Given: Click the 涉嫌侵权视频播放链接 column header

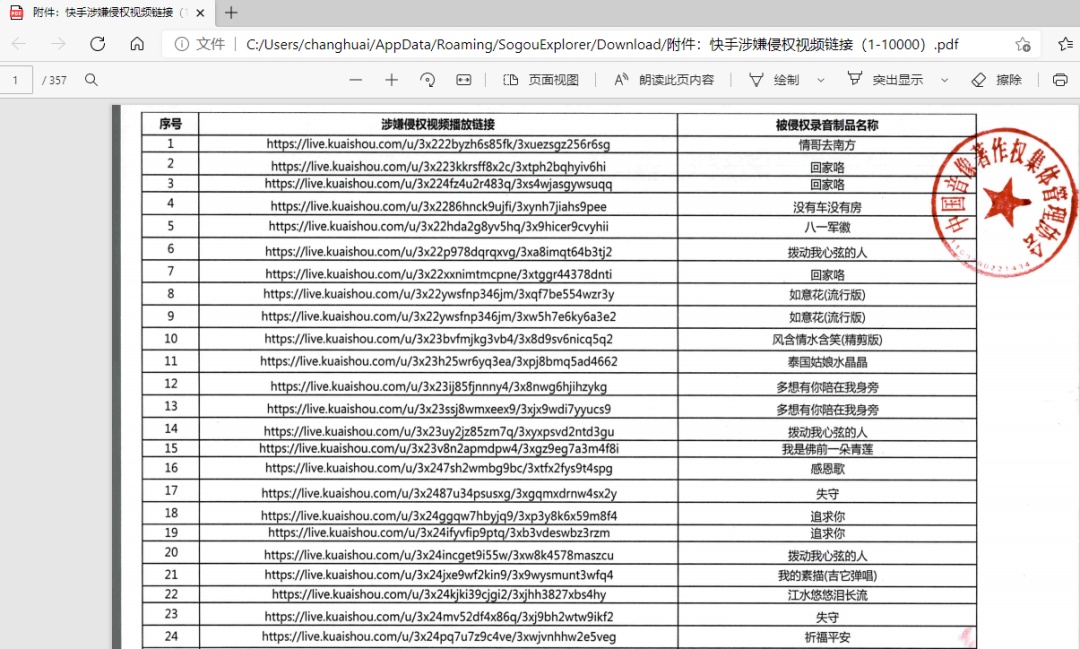Looking at the screenshot, I should coord(438,124).
